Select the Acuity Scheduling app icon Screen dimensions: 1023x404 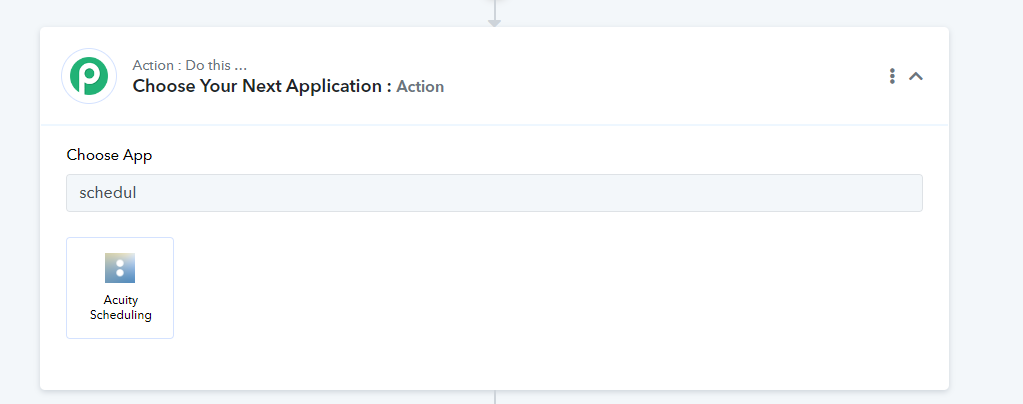(120, 268)
